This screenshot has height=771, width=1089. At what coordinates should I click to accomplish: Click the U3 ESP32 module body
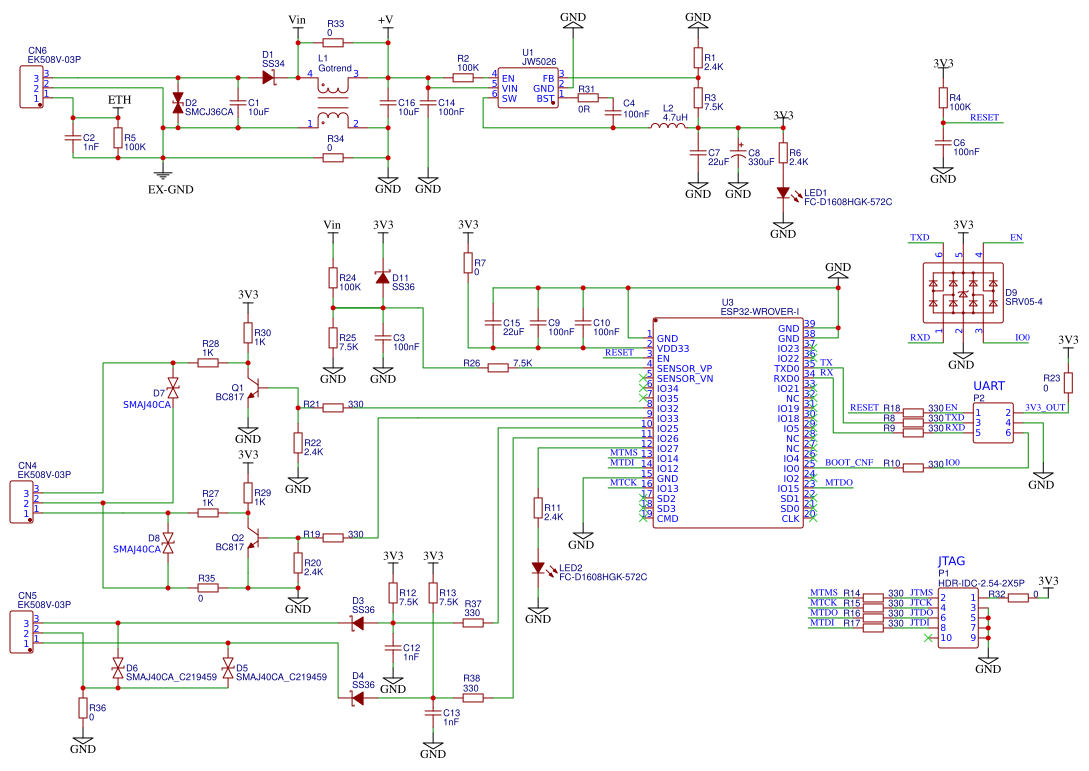728,423
